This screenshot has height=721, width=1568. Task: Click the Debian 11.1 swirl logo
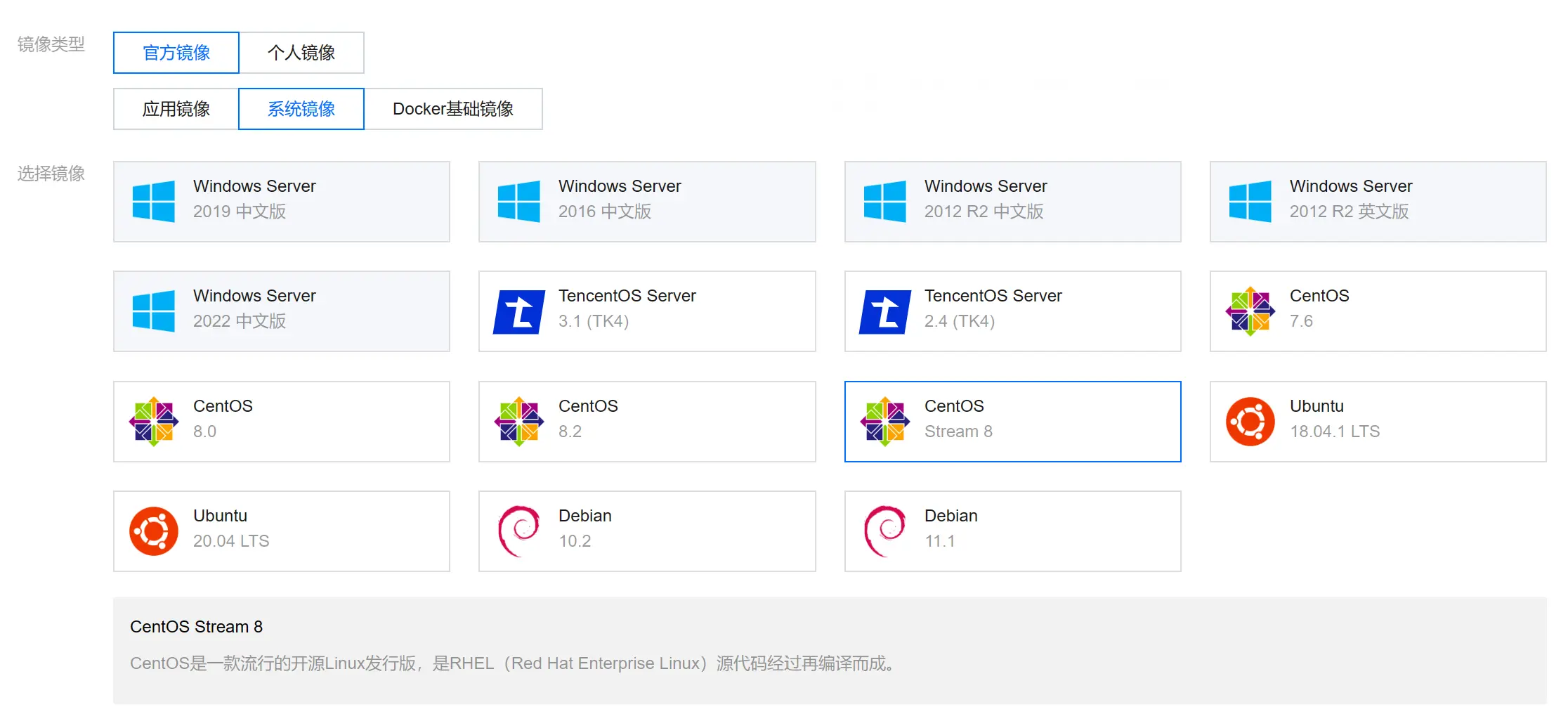click(x=884, y=531)
